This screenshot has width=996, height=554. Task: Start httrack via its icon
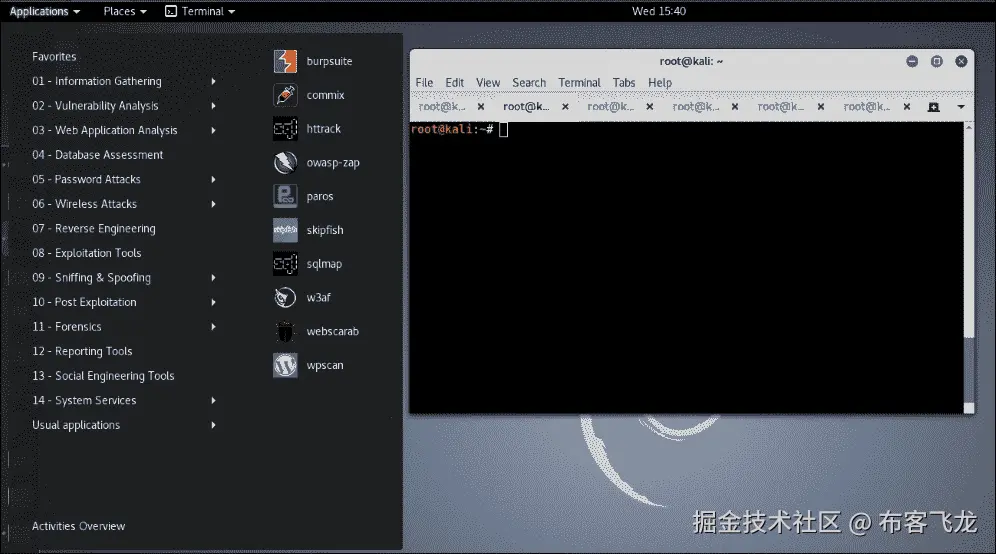pos(285,129)
